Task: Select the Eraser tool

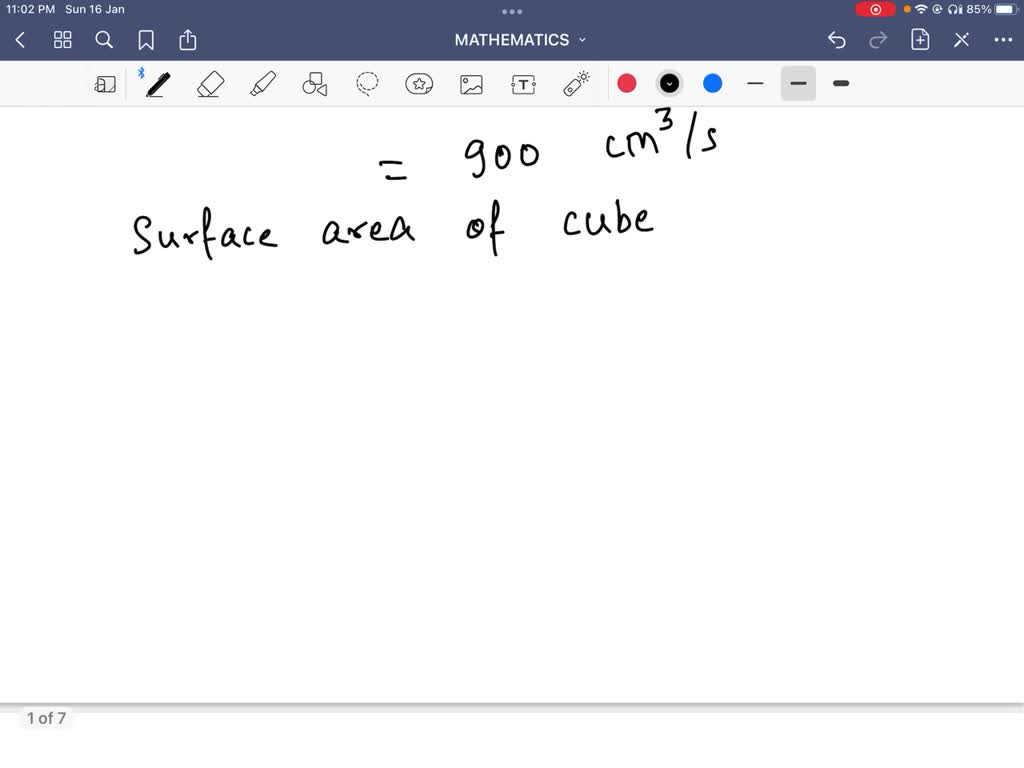Action: click(210, 84)
